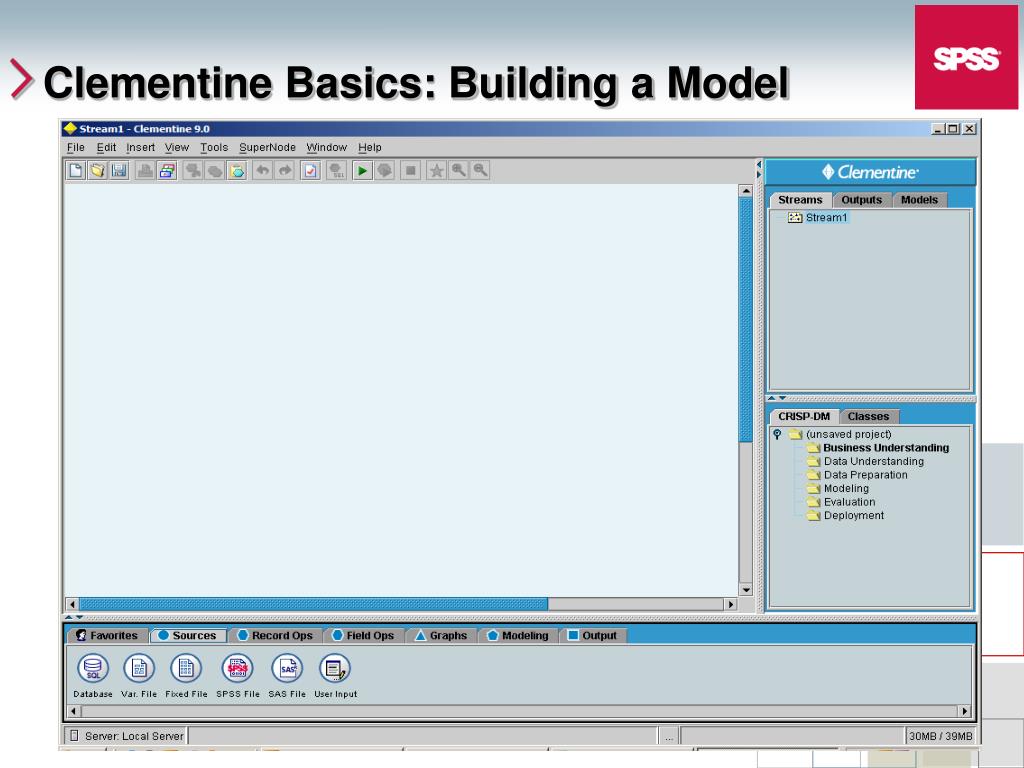This screenshot has height=768, width=1024.
Task: Open stream properties via checked document icon
Action: [310, 170]
